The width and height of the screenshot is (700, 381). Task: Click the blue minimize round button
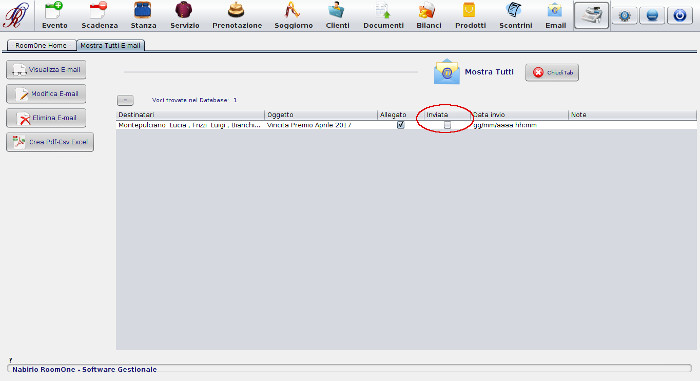(x=652, y=16)
